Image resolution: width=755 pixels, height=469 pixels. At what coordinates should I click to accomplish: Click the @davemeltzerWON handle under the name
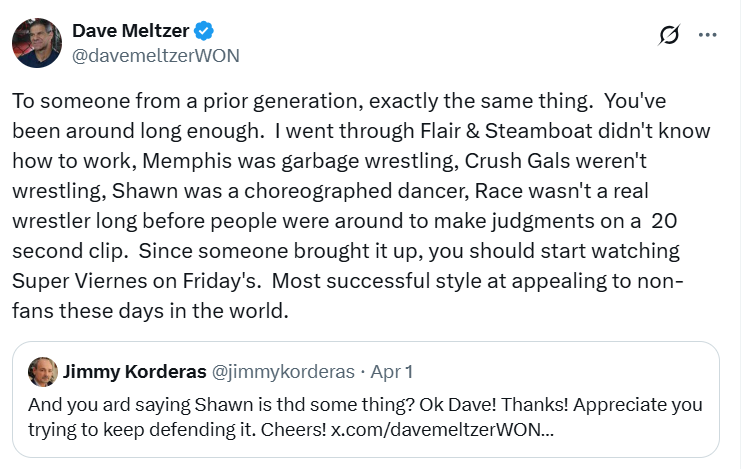pos(156,56)
